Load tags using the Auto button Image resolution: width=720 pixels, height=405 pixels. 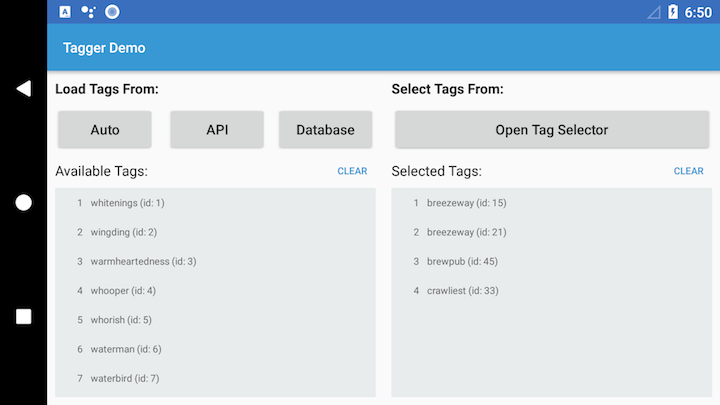point(105,129)
